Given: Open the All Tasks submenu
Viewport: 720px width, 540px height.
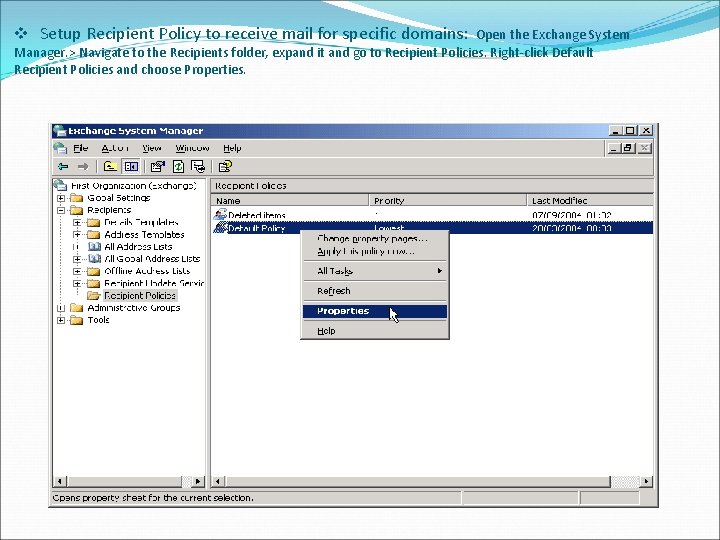Looking at the screenshot, I should pos(375,271).
